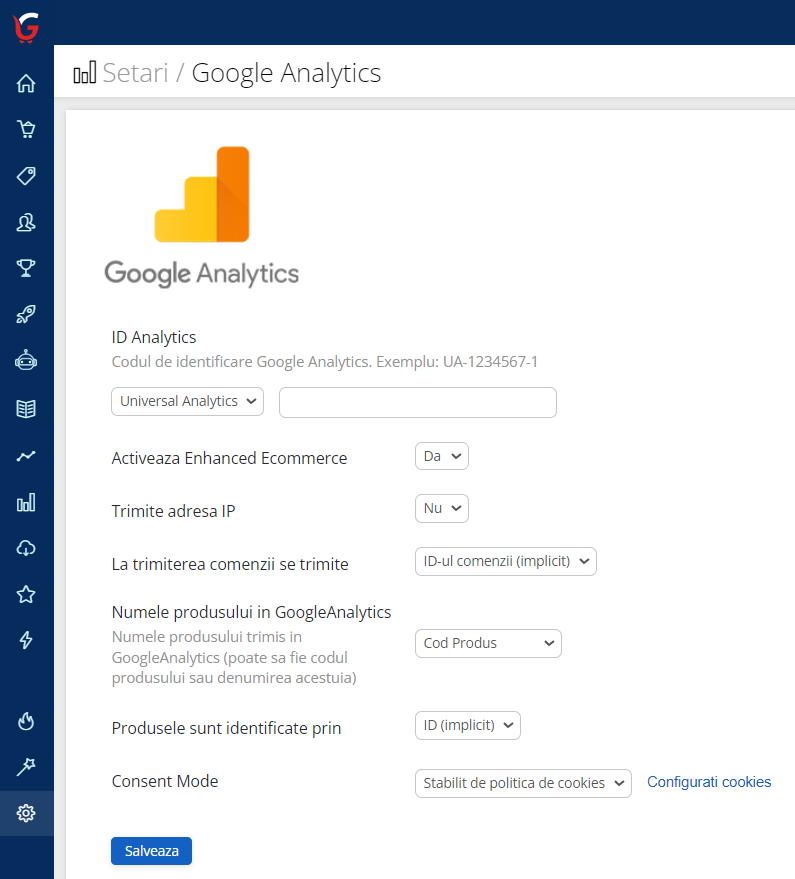Open the customers people icon
This screenshot has width=795, height=879.
click(26, 222)
